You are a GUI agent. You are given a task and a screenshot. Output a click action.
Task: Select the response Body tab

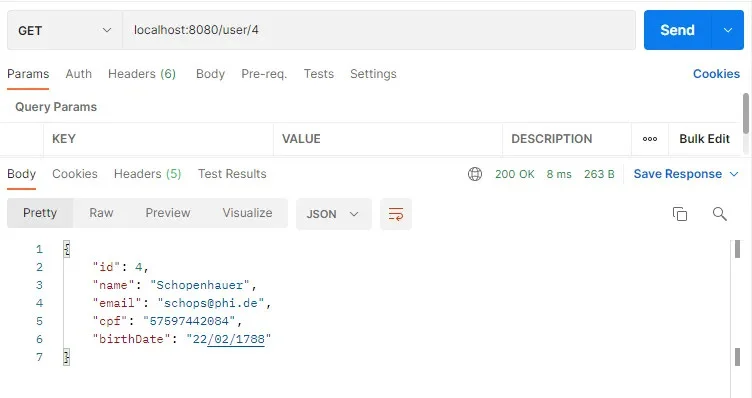pyautogui.click(x=22, y=174)
